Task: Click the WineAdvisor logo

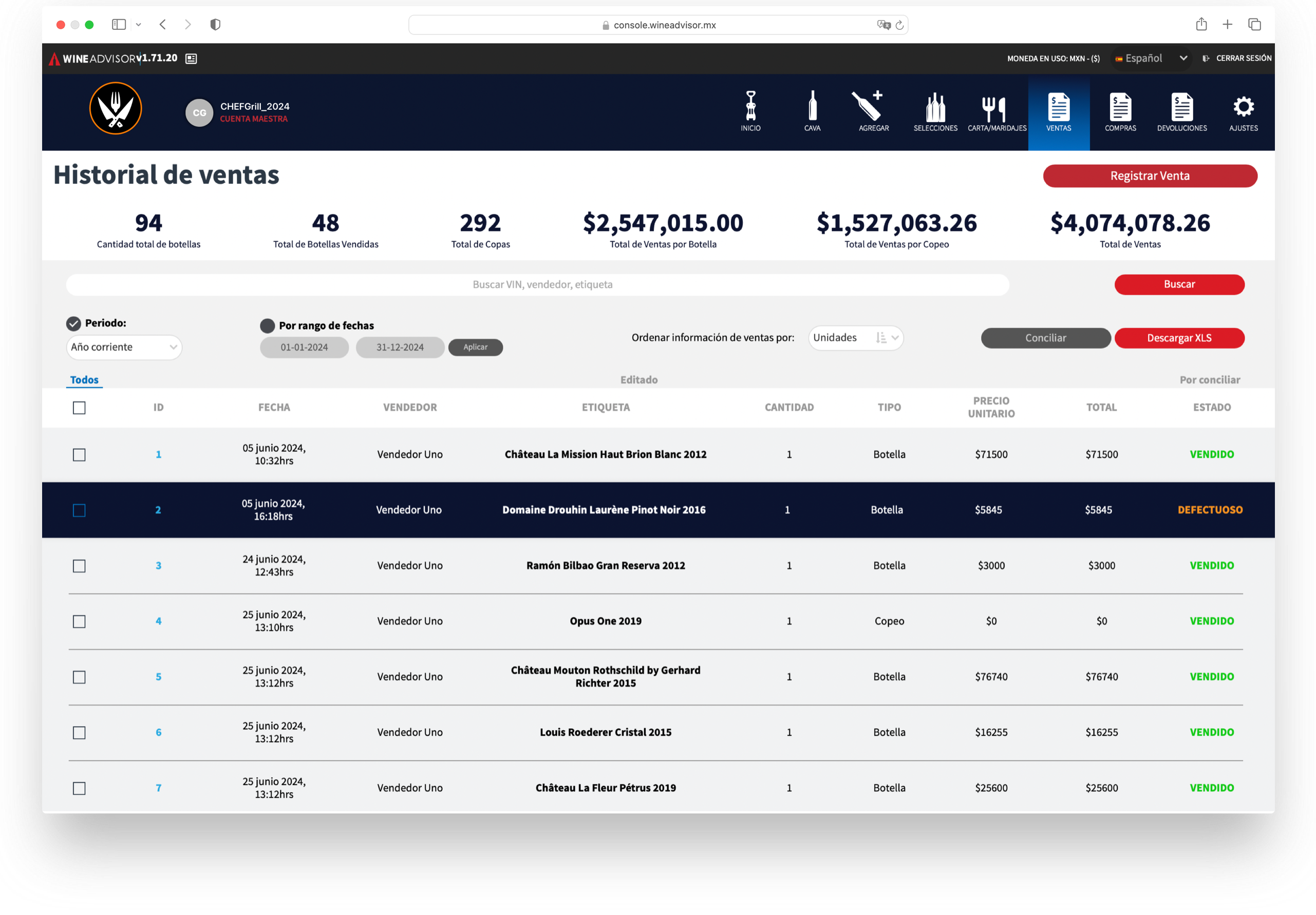Action: point(92,59)
